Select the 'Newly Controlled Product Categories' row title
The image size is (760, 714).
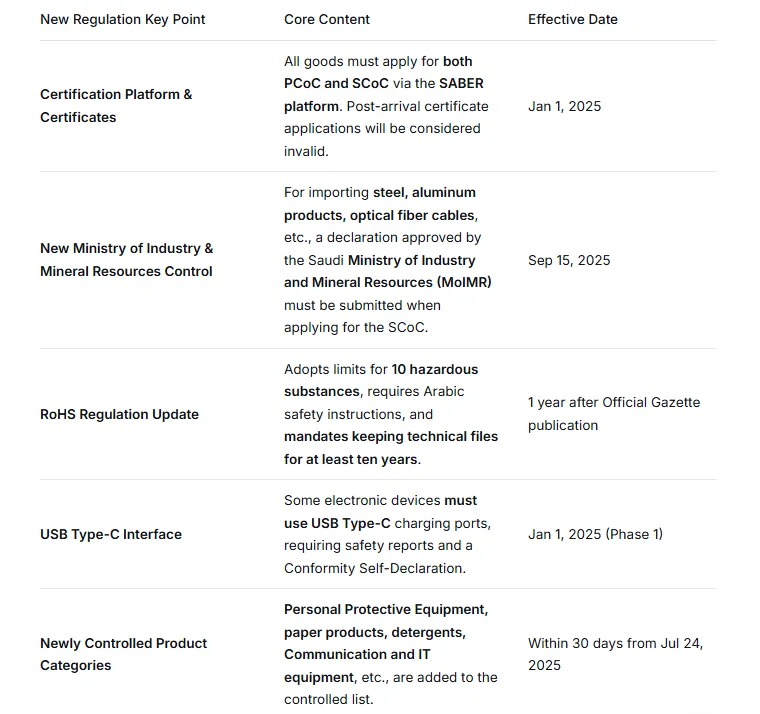pyautogui.click(x=123, y=654)
